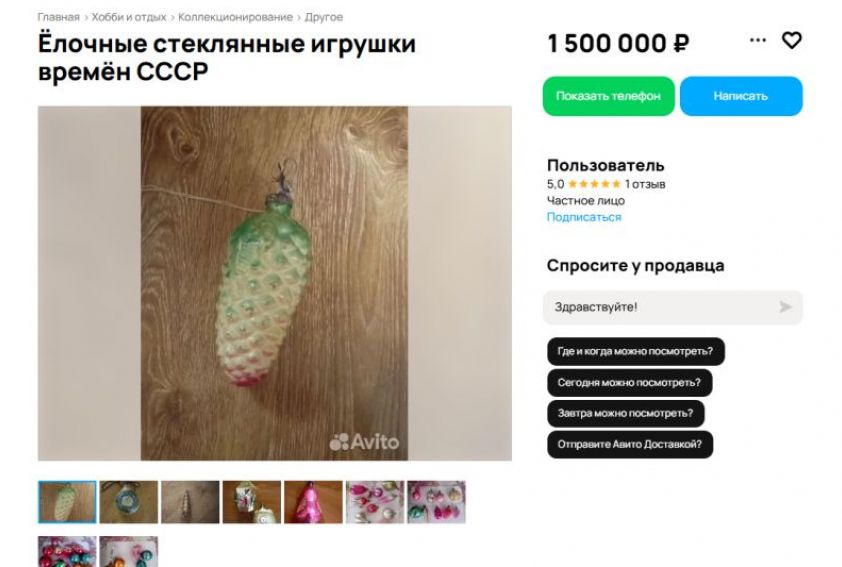Open Хобби и отдых breadcrumb
The width and height of the screenshot is (842, 567).
[129, 17]
